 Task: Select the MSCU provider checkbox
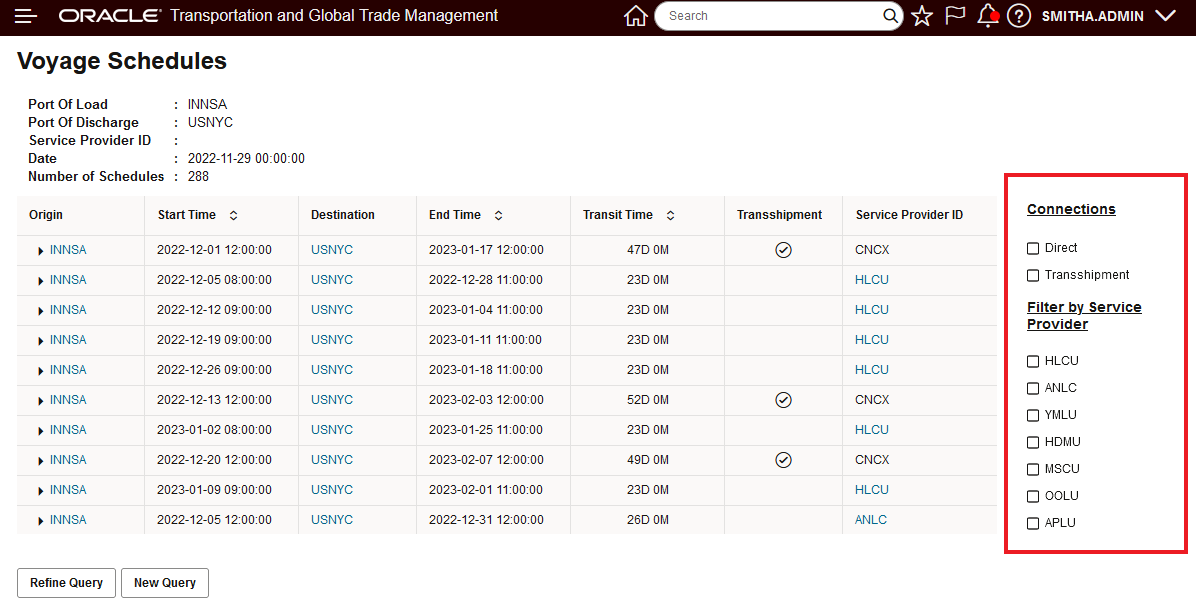tap(1033, 469)
